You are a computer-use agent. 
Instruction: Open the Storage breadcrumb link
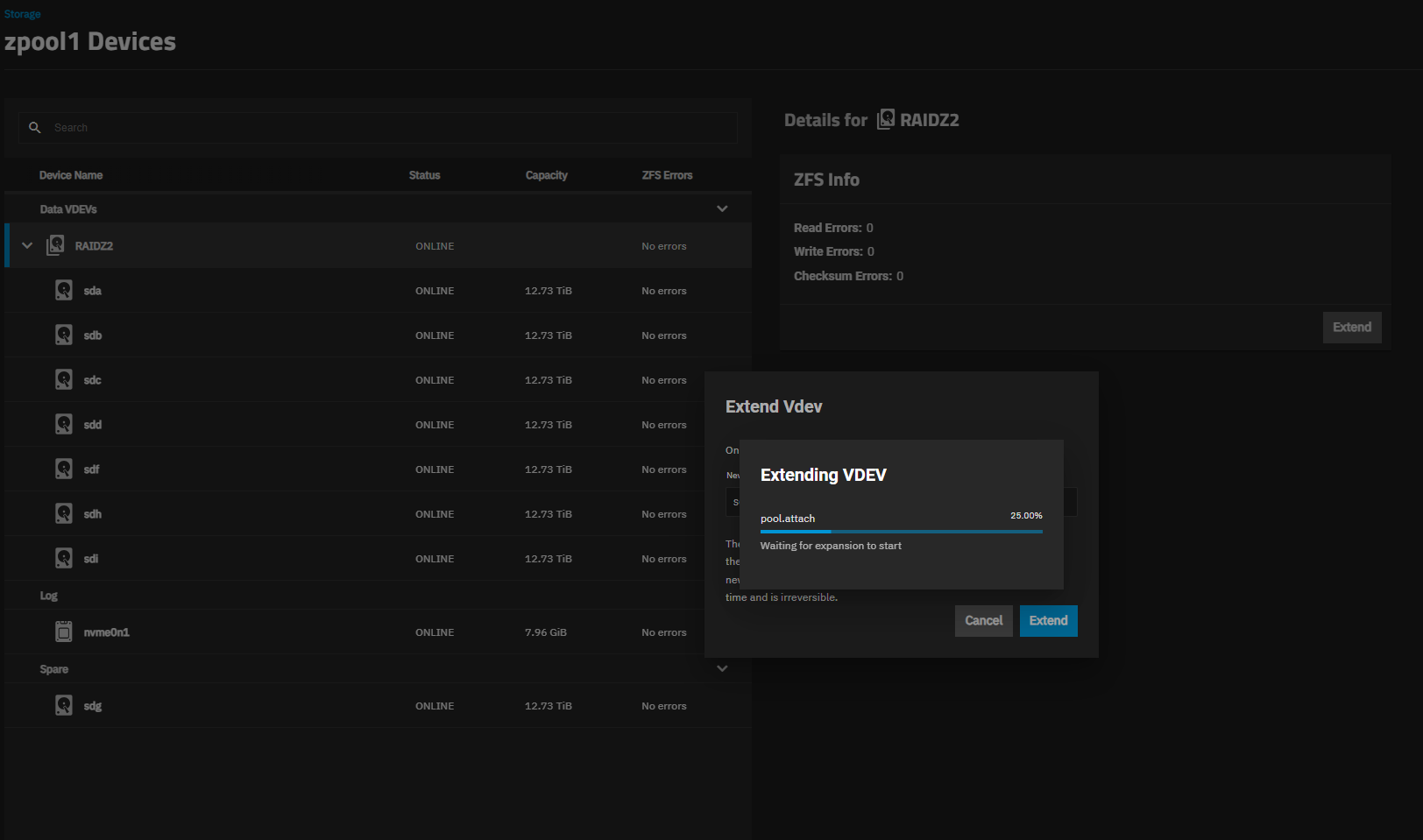23,14
